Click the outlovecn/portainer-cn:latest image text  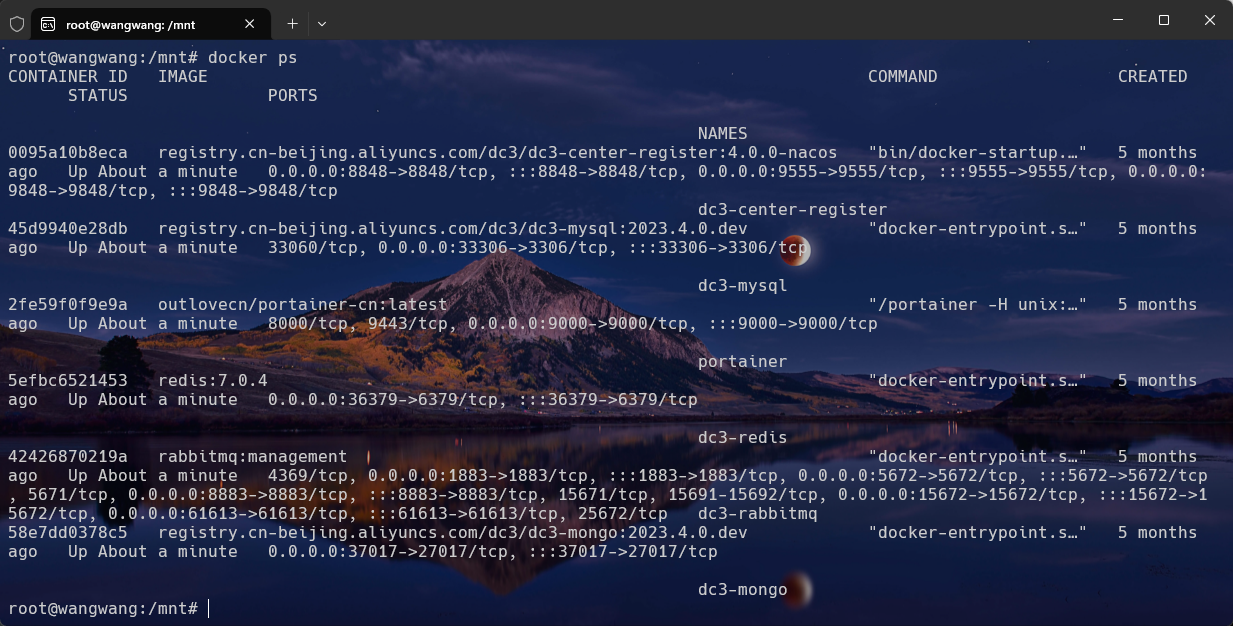[x=302, y=305]
